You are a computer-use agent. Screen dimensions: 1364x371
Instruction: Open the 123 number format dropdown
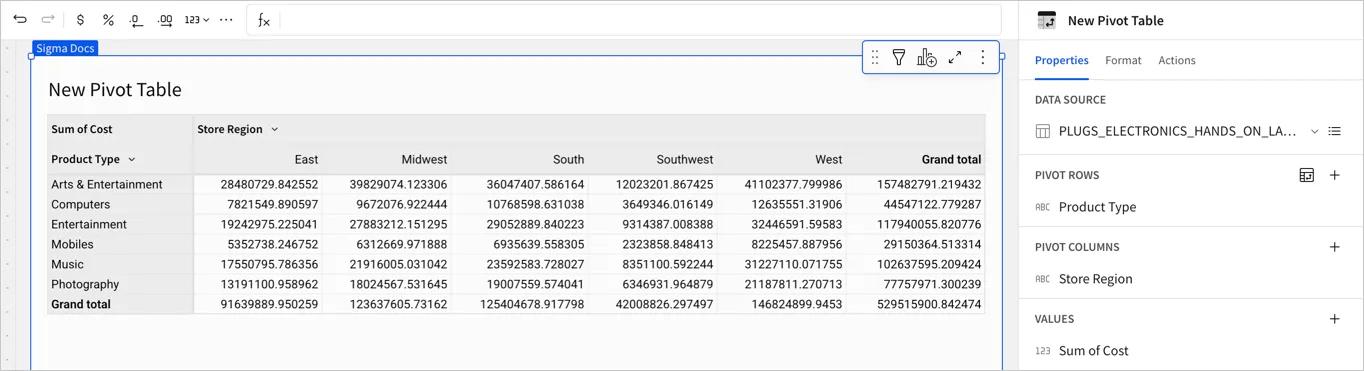pos(197,20)
